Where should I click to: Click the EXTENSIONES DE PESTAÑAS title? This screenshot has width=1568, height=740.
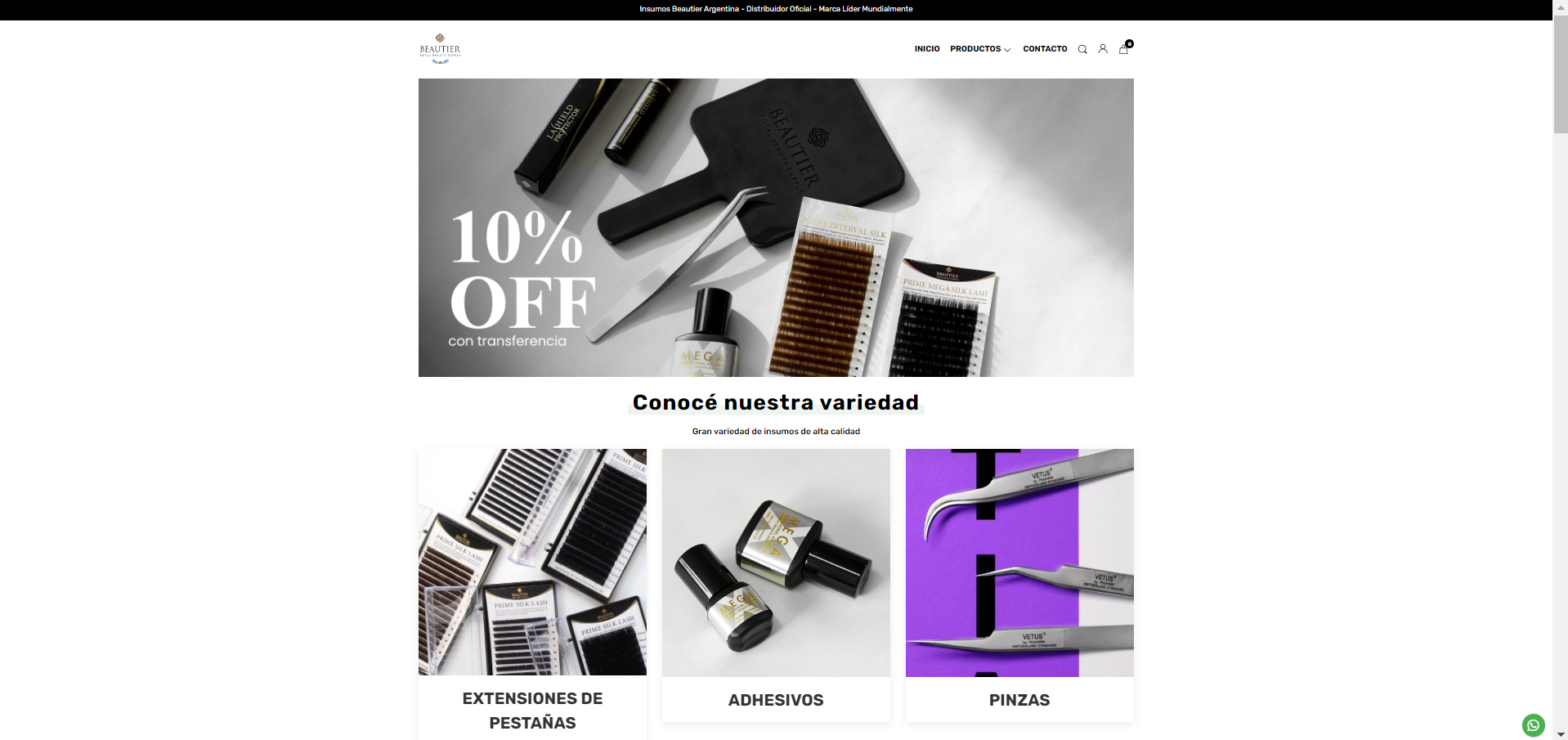click(x=532, y=711)
